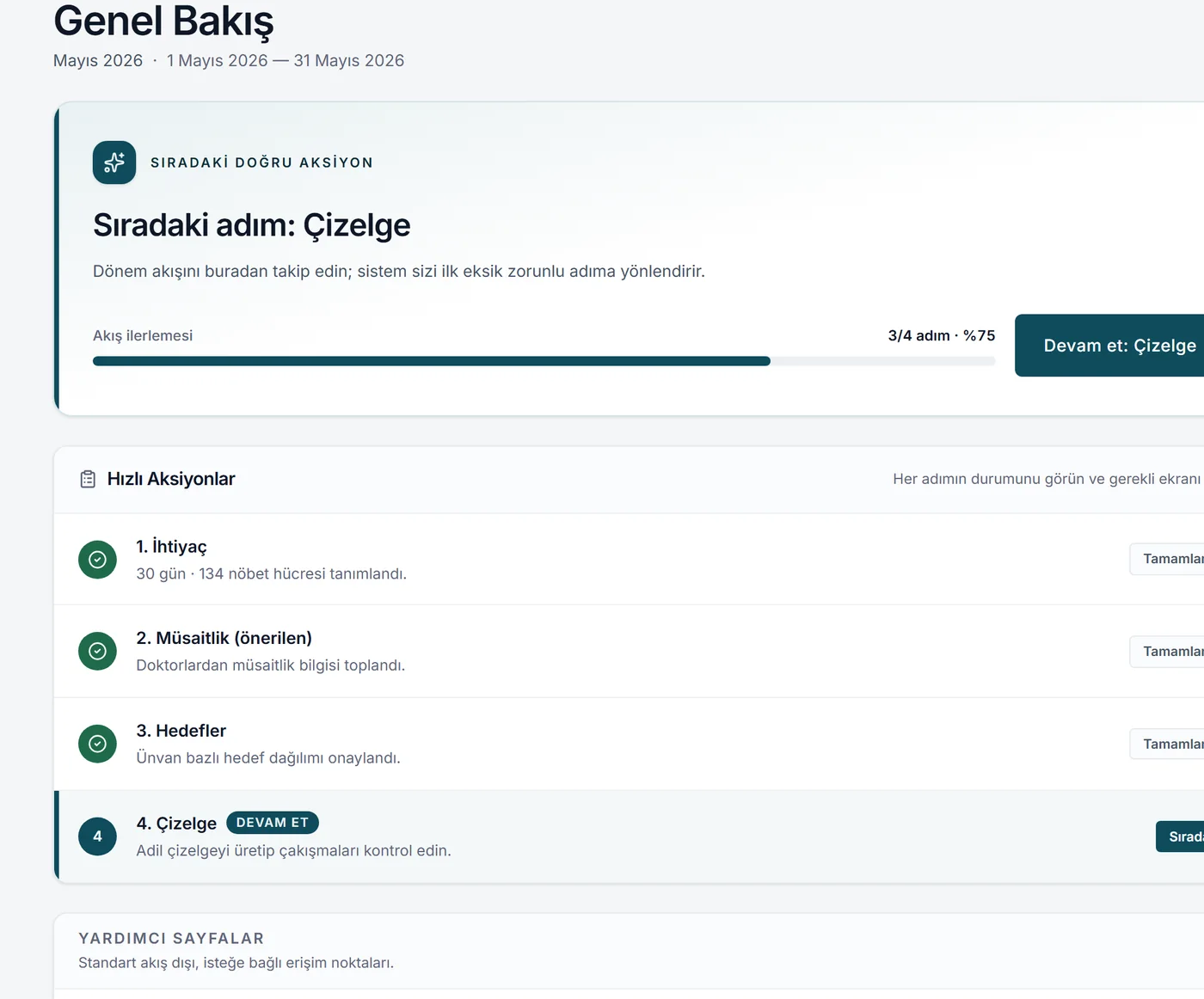
Task: Click 'Doktorlardan müsaitlik bilgisi toplandı.' description
Action: tap(271, 665)
